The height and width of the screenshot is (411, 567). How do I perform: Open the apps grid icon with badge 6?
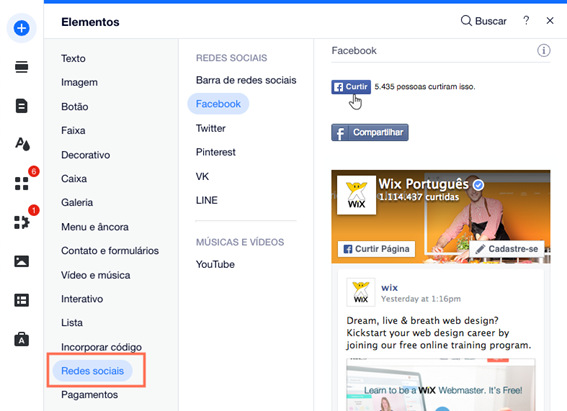(21, 183)
